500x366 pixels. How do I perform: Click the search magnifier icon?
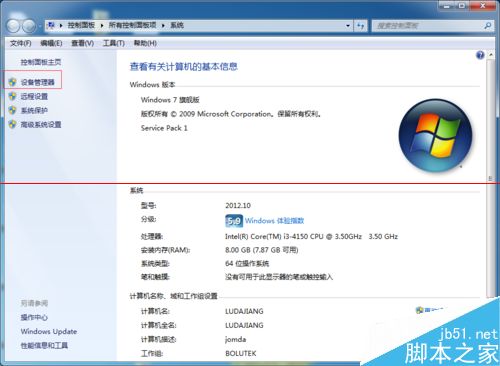(488, 26)
